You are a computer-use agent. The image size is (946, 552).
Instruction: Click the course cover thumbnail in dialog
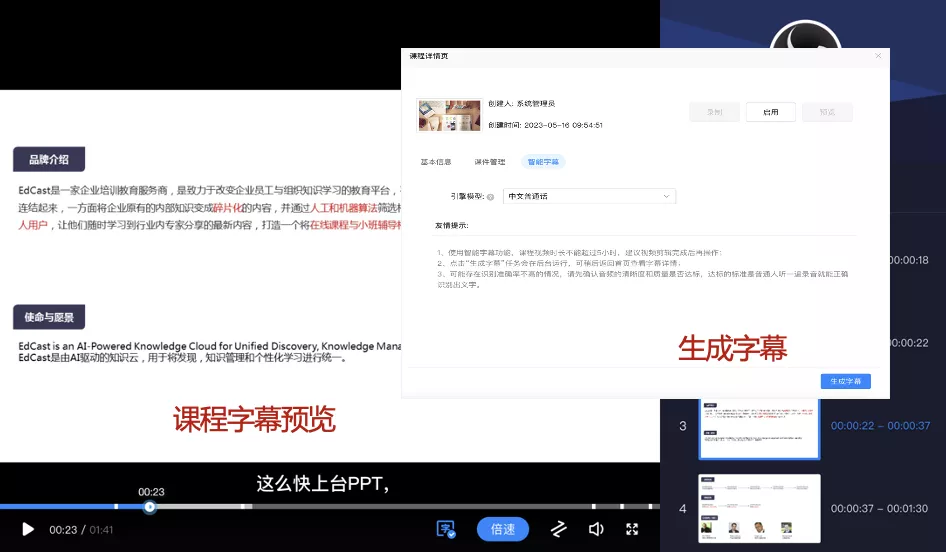[449, 115]
